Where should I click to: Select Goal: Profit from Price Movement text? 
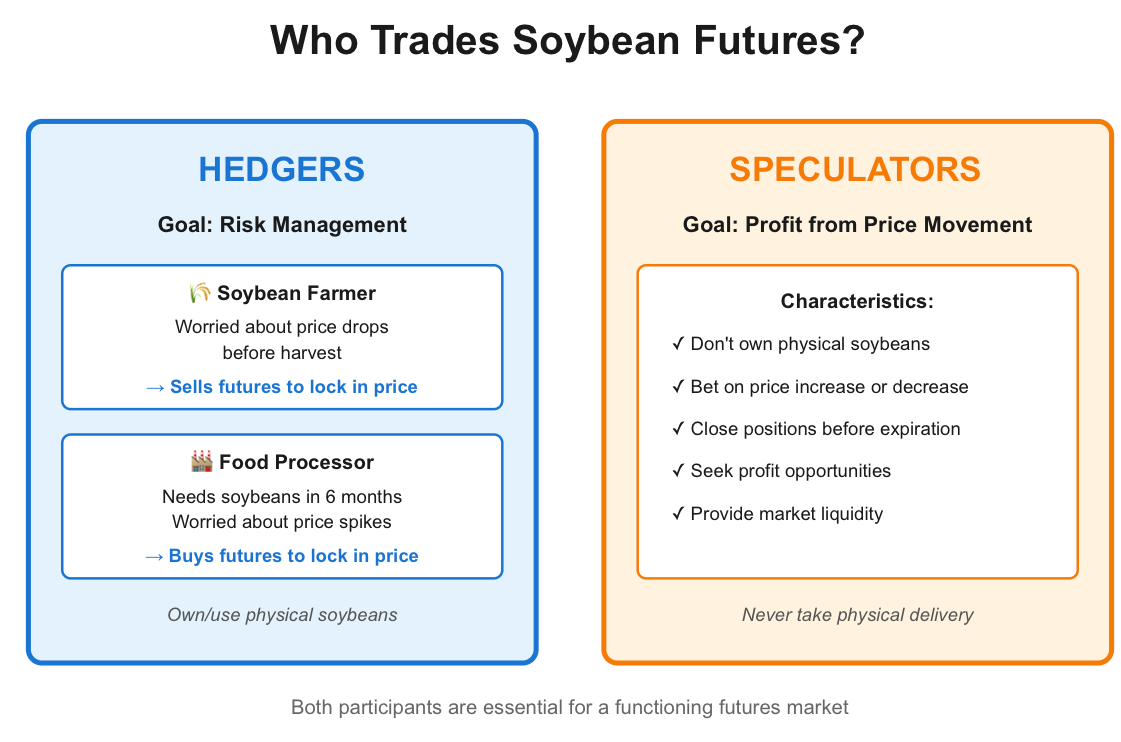(x=857, y=224)
